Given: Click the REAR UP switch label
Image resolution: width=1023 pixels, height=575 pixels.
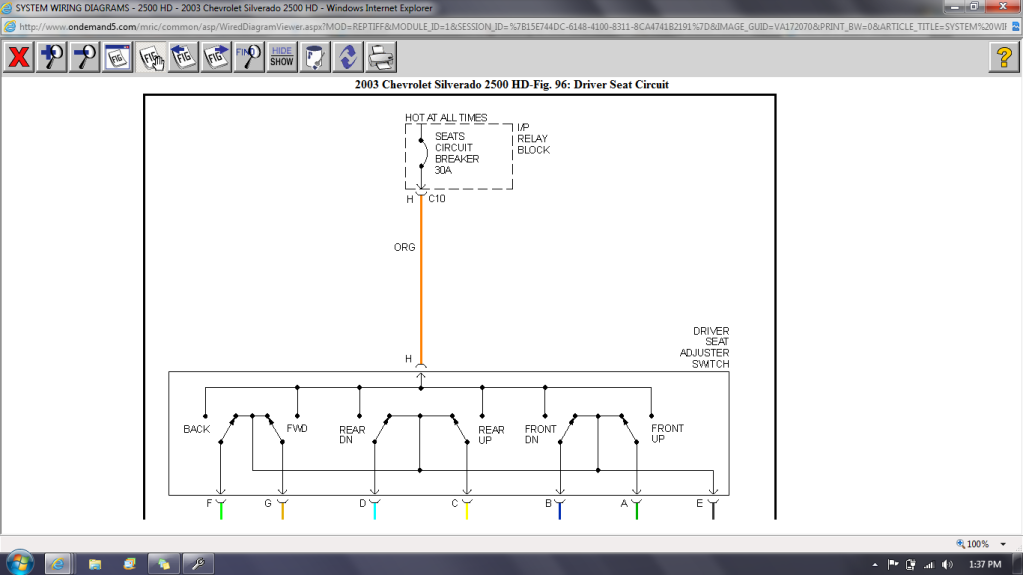Looking at the screenshot, I should click(491, 435).
